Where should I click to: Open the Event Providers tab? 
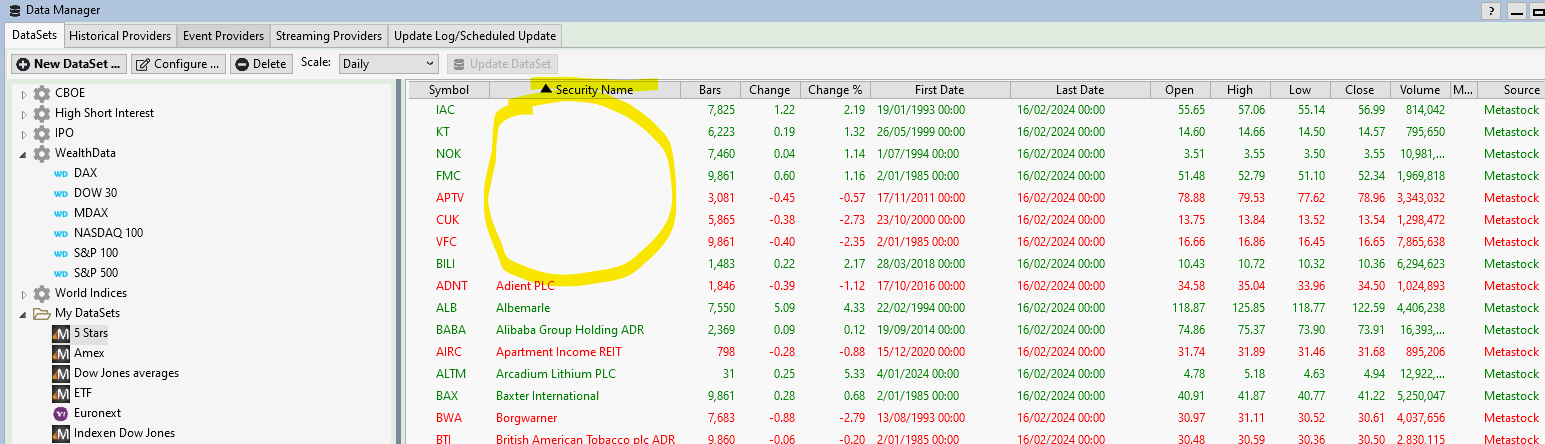click(x=223, y=36)
